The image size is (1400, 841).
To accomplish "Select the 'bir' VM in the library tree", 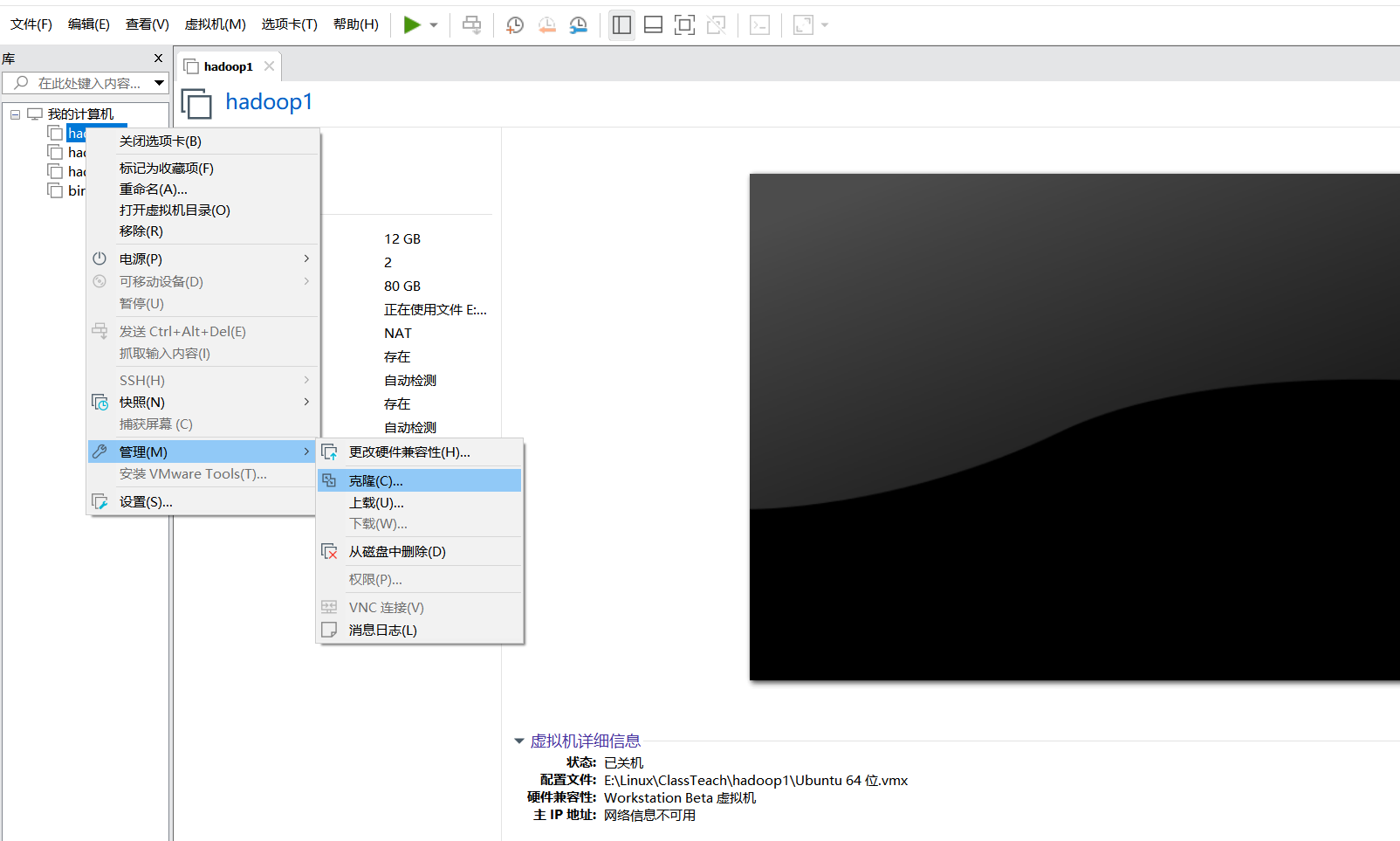I will 77,191.
